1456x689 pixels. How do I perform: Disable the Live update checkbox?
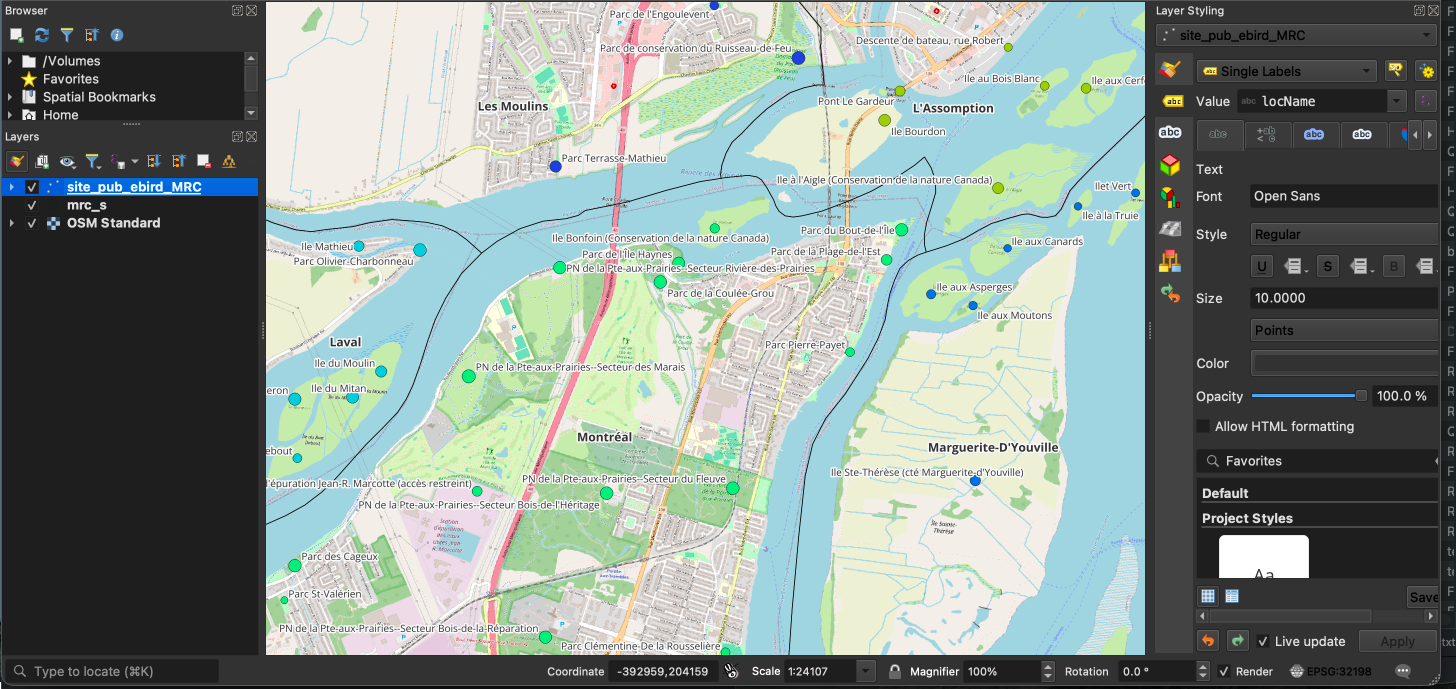point(1263,641)
